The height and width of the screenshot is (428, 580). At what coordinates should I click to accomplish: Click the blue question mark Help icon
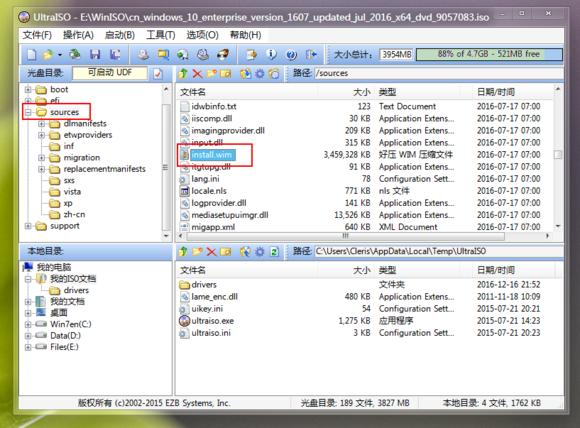(291, 55)
